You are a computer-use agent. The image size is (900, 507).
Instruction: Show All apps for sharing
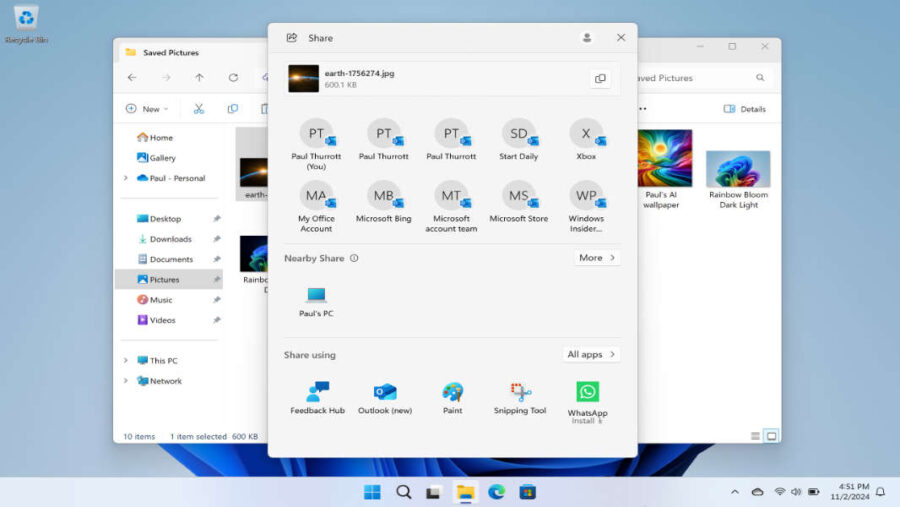click(591, 355)
